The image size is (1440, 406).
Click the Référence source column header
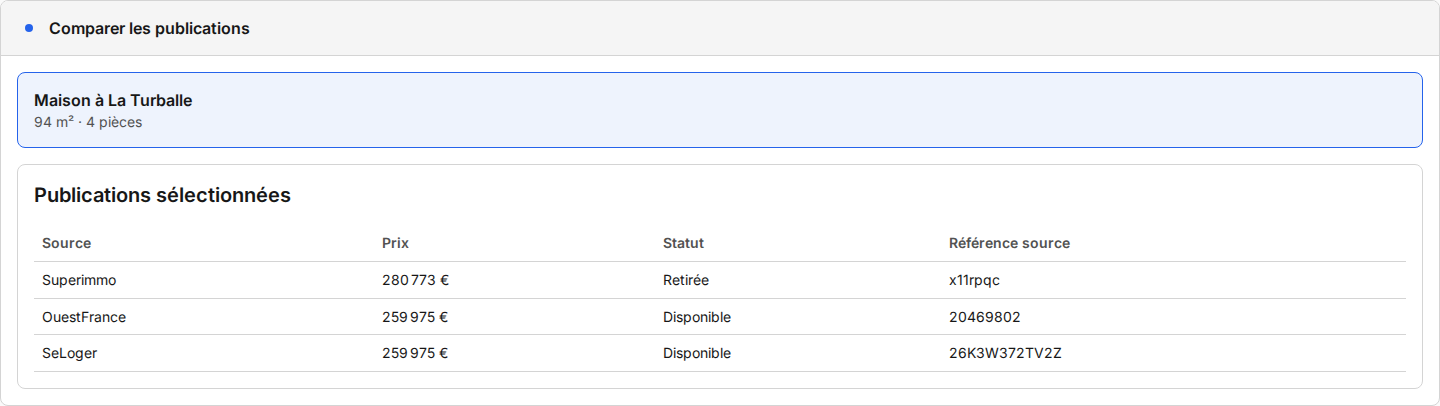point(1009,243)
